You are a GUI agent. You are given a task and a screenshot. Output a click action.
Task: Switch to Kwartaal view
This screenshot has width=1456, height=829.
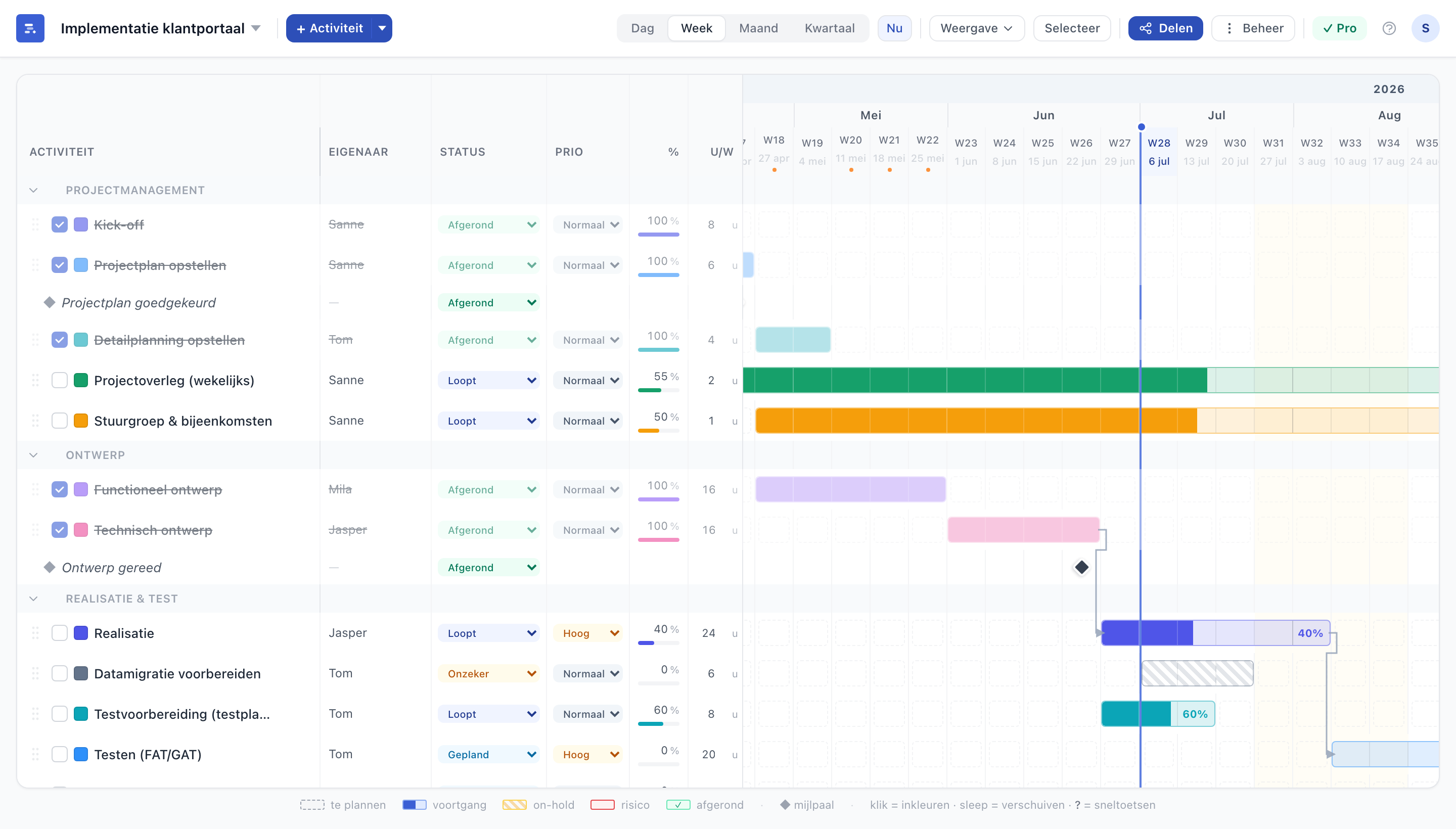point(829,28)
